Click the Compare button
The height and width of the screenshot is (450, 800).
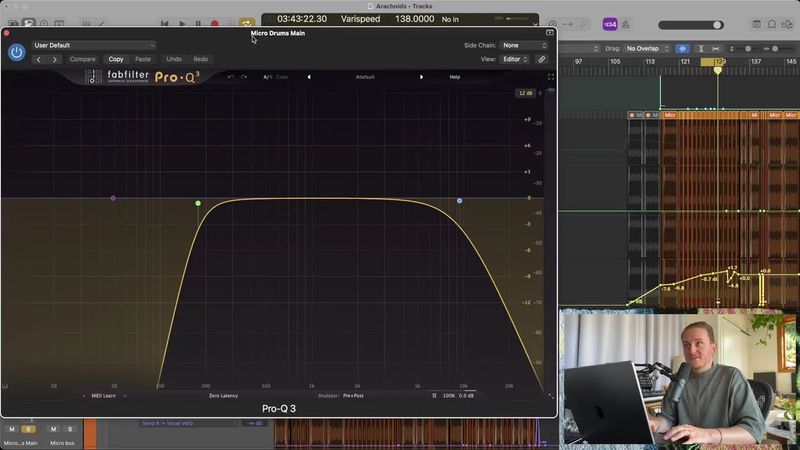pyautogui.click(x=83, y=59)
